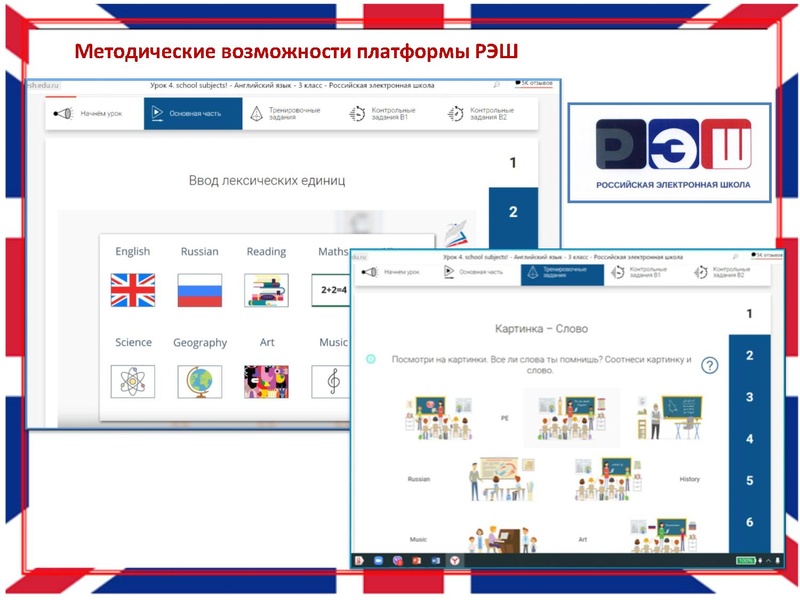
Task: Open PowerPoint from the taskbar
Action: 416,558
